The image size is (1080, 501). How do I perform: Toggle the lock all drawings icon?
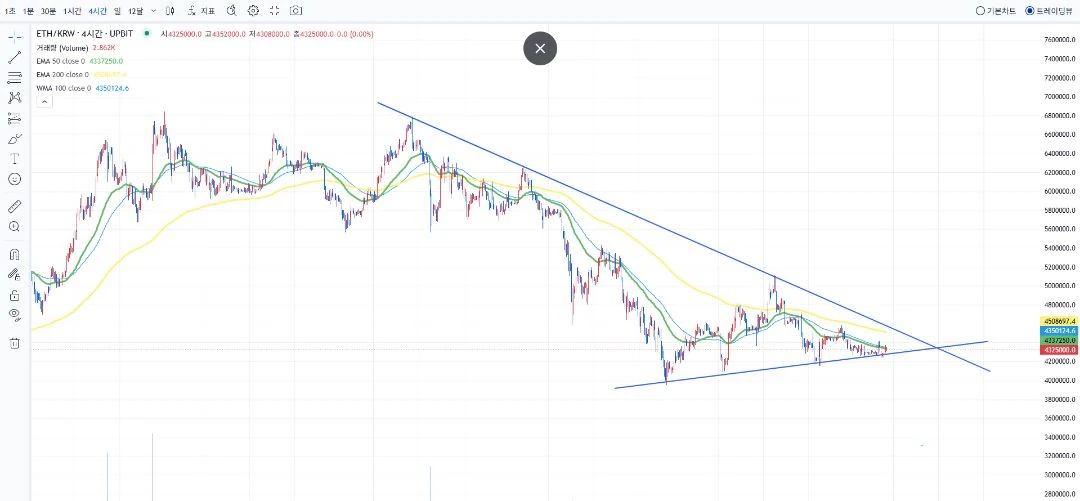pos(14,295)
